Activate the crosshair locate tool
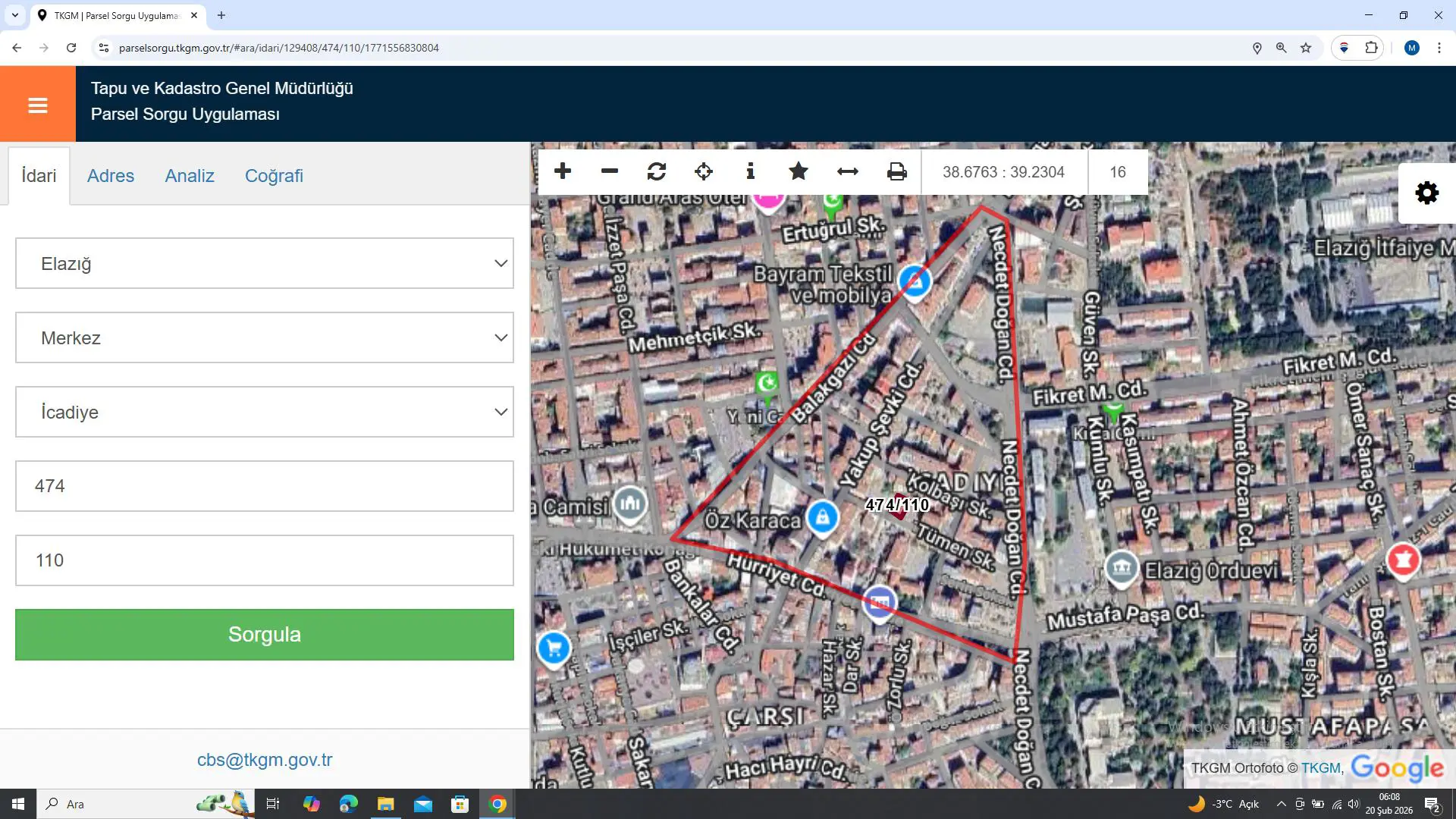1456x819 pixels. tap(704, 171)
